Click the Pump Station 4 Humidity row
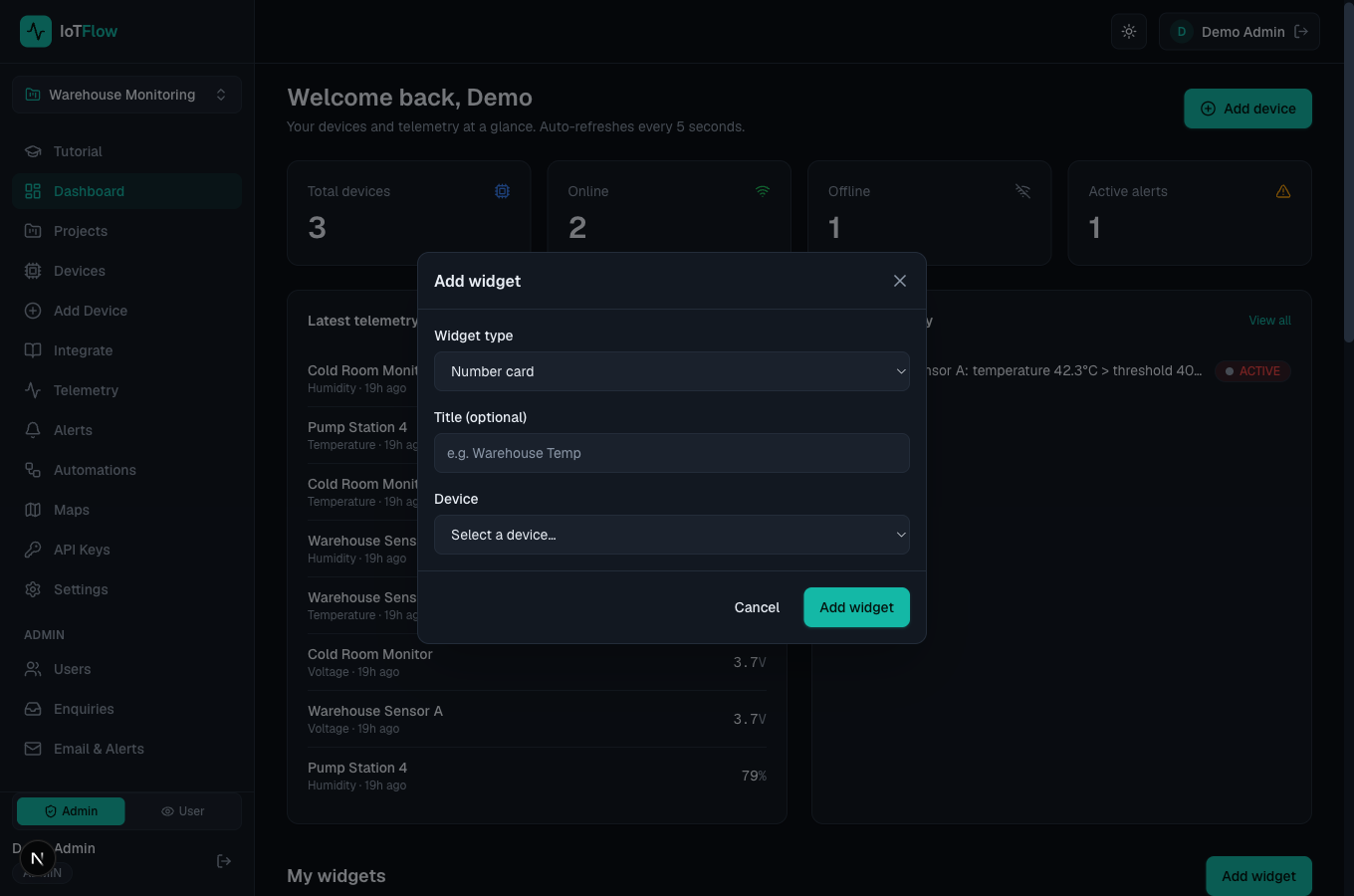Screen dimensions: 1354x896 click(x=537, y=776)
